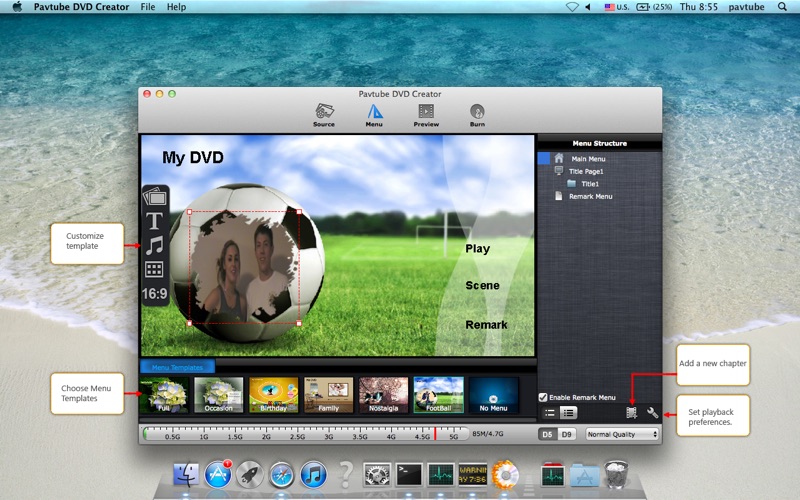Open the Applications folder in Dock

pyautogui.click(x=584, y=474)
